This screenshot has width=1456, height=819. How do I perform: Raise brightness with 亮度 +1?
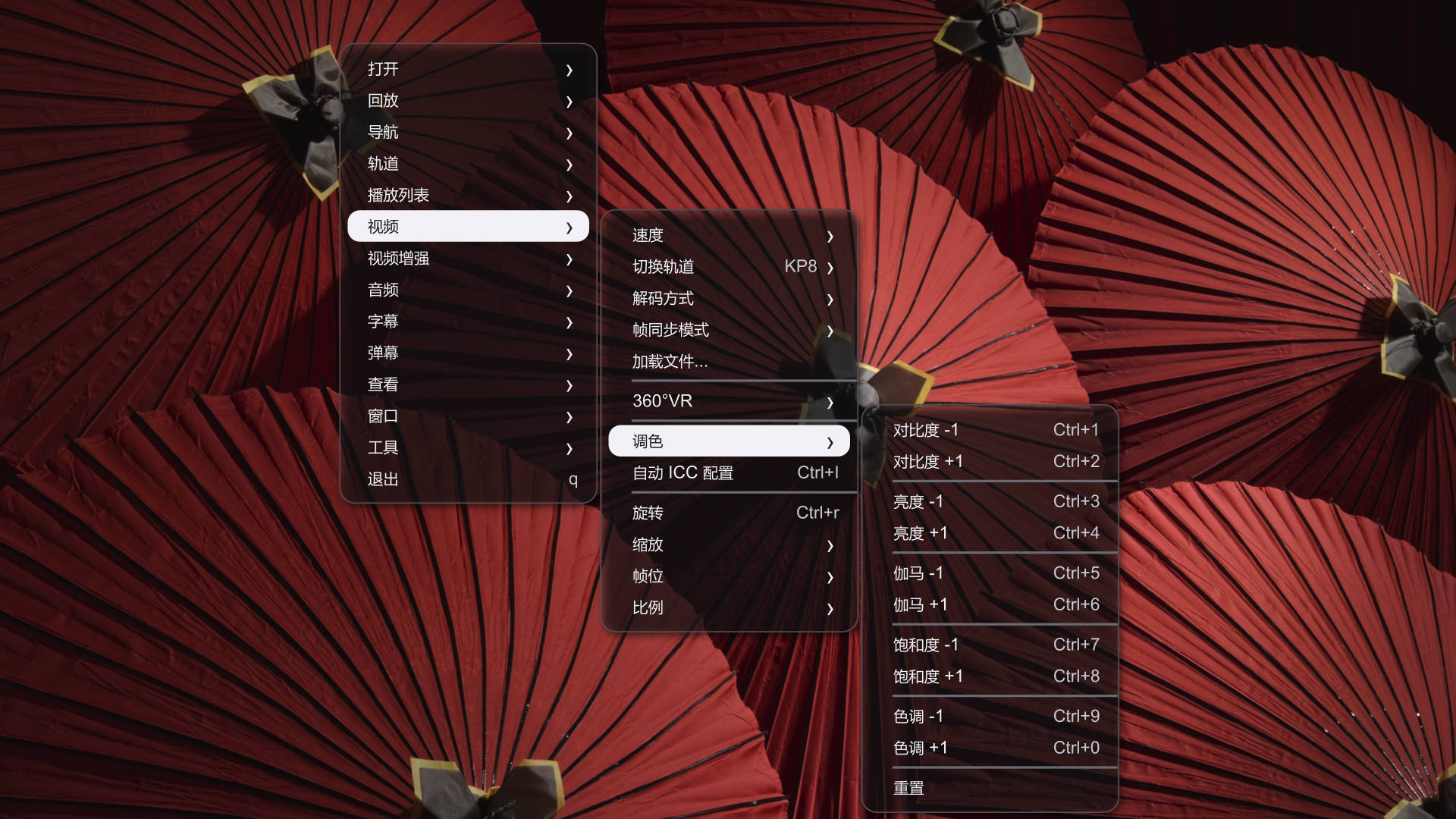point(990,533)
